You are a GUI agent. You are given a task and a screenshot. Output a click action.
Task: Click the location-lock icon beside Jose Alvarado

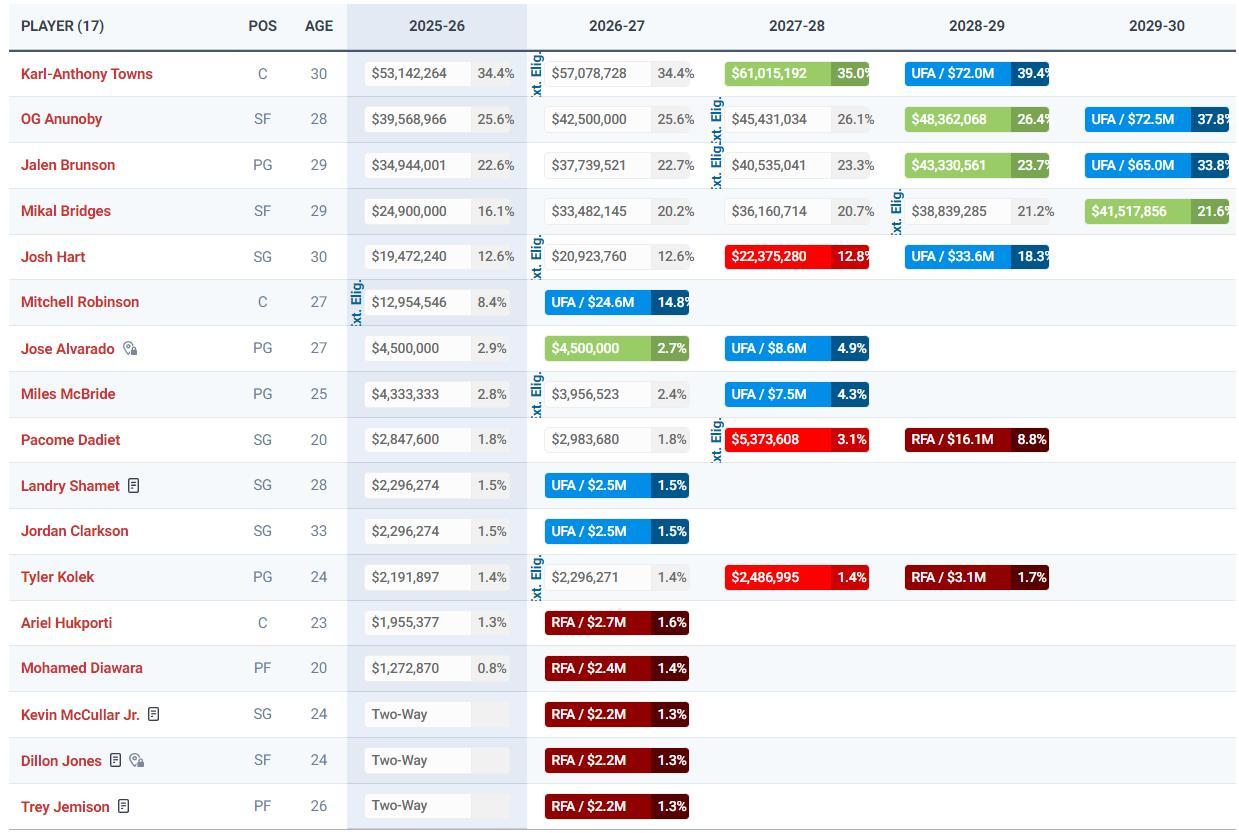tap(130, 349)
